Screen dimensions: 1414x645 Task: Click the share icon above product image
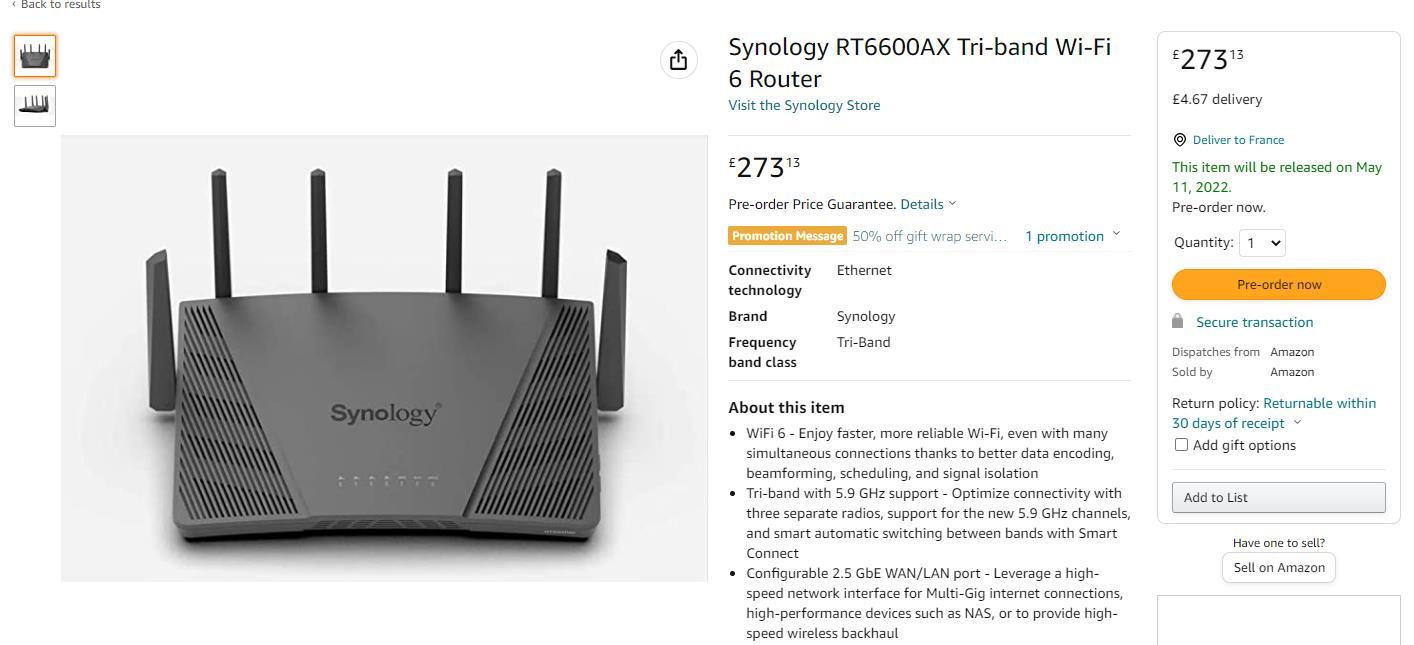pyautogui.click(x=678, y=60)
